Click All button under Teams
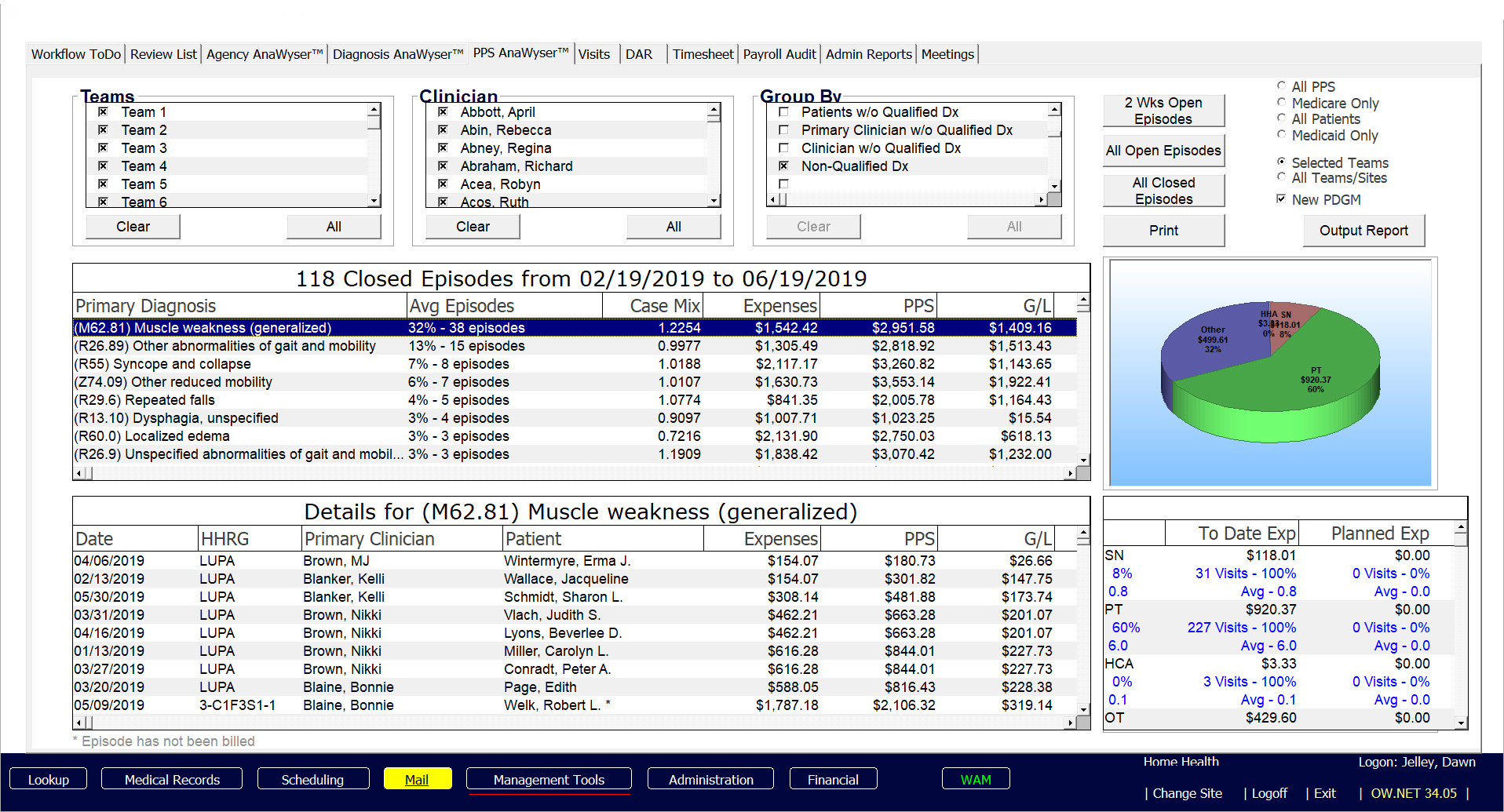 click(x=334, y=227)
